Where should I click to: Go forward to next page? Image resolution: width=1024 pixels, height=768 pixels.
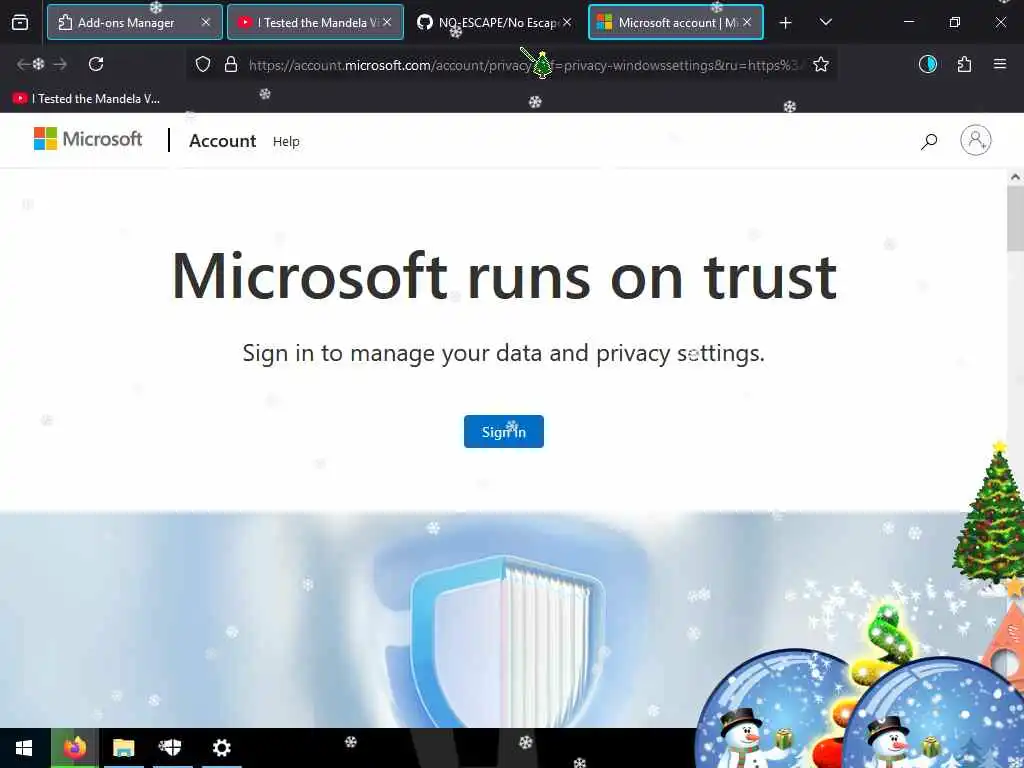[60, 64]
